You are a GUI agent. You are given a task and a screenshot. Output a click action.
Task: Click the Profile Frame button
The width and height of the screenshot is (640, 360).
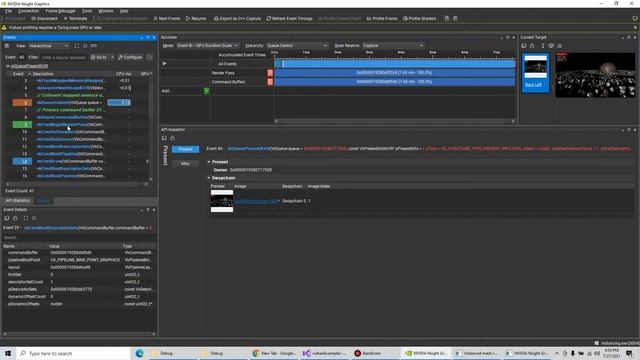pyautogui.click(x=382, y=18)
